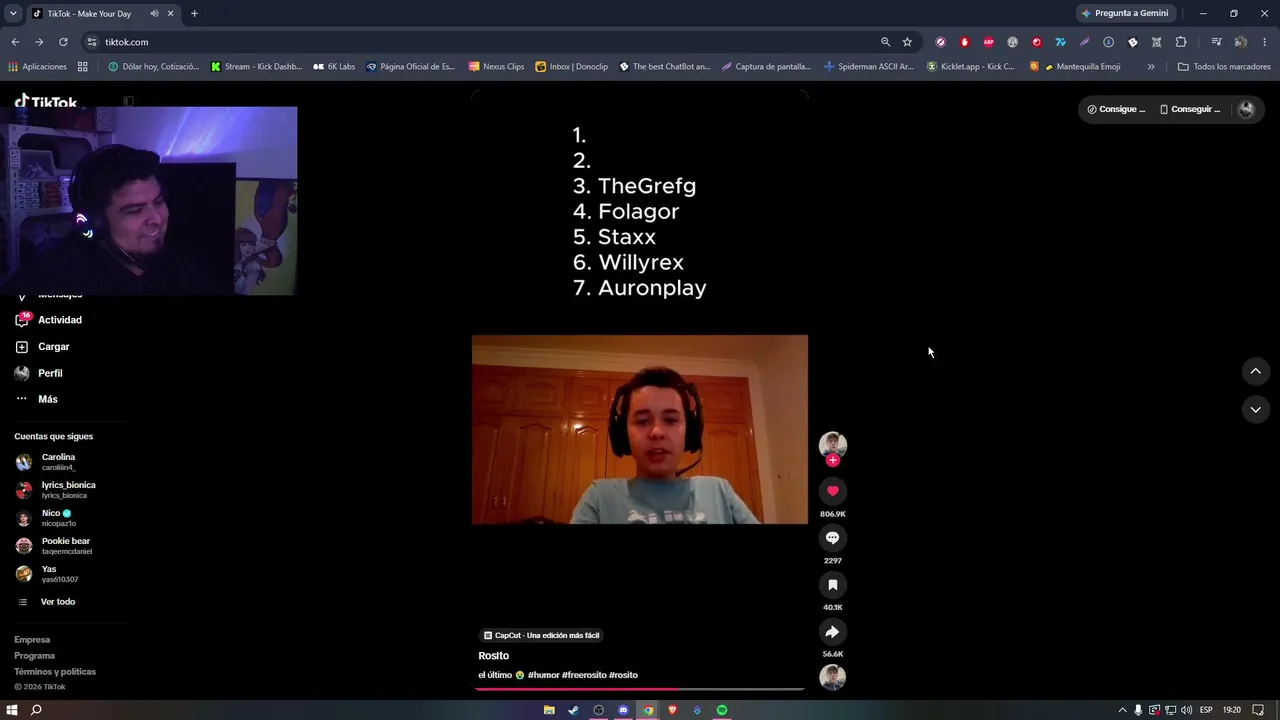Screen dimensions: 1280x720
Task: Open the Términos y políticas footer link
Action: (55, 672)
